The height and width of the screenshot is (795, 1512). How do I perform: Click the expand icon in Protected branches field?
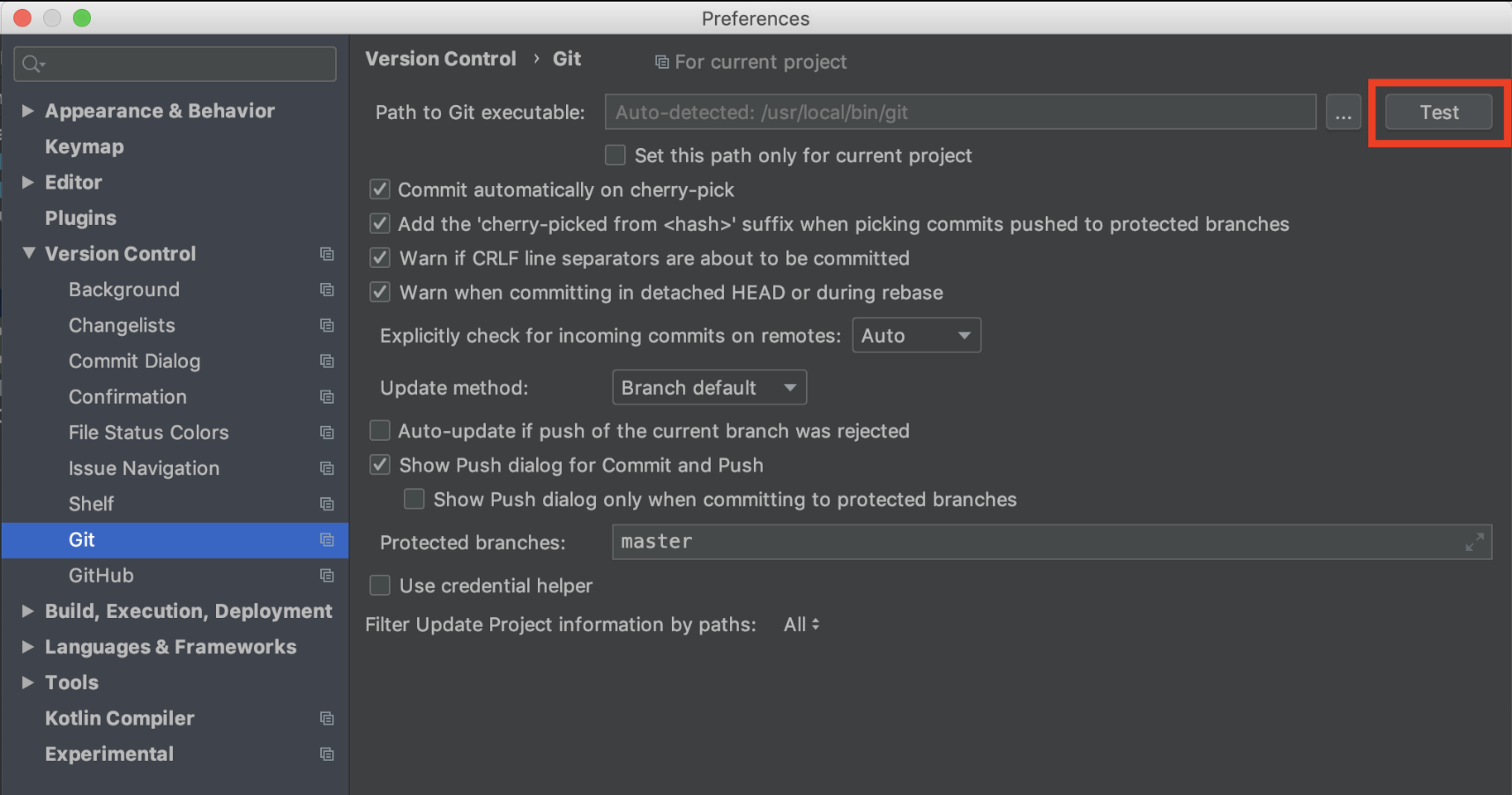click(x=1474, y=543)
